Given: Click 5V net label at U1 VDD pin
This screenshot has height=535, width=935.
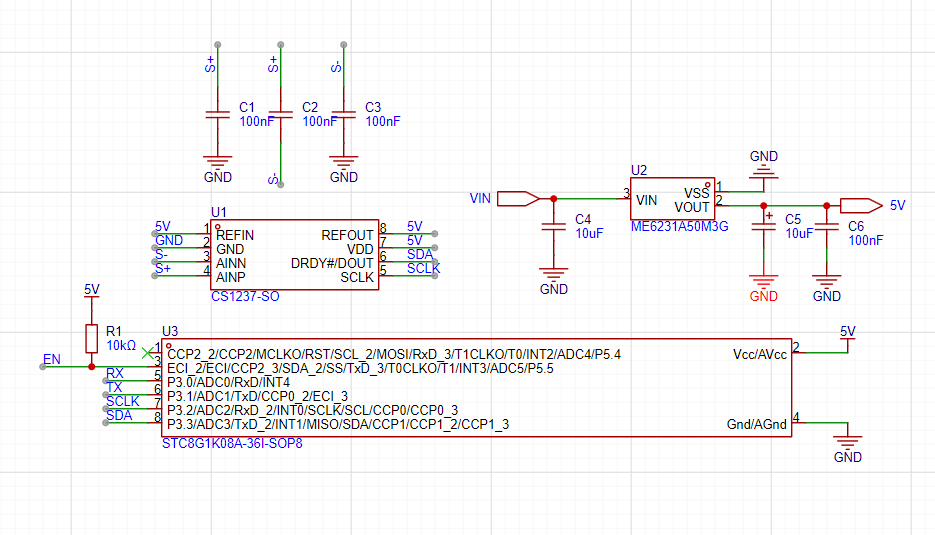Looking at the screenshot, I should point(414,240).
